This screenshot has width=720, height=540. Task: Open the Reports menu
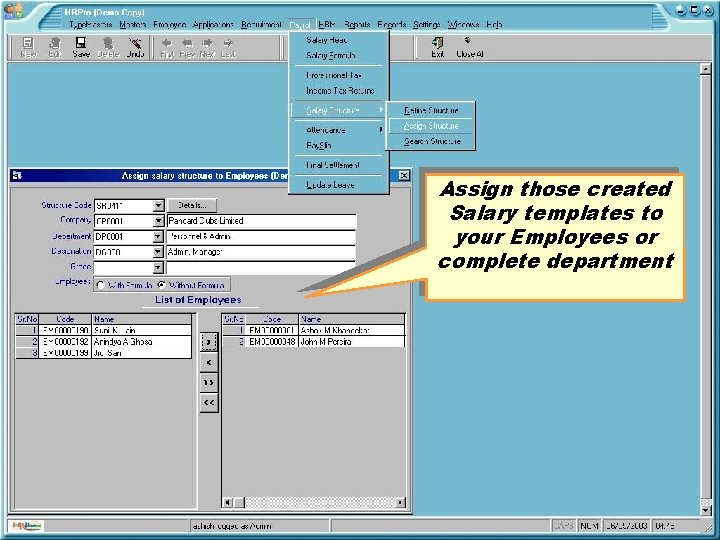pos(357,25)
